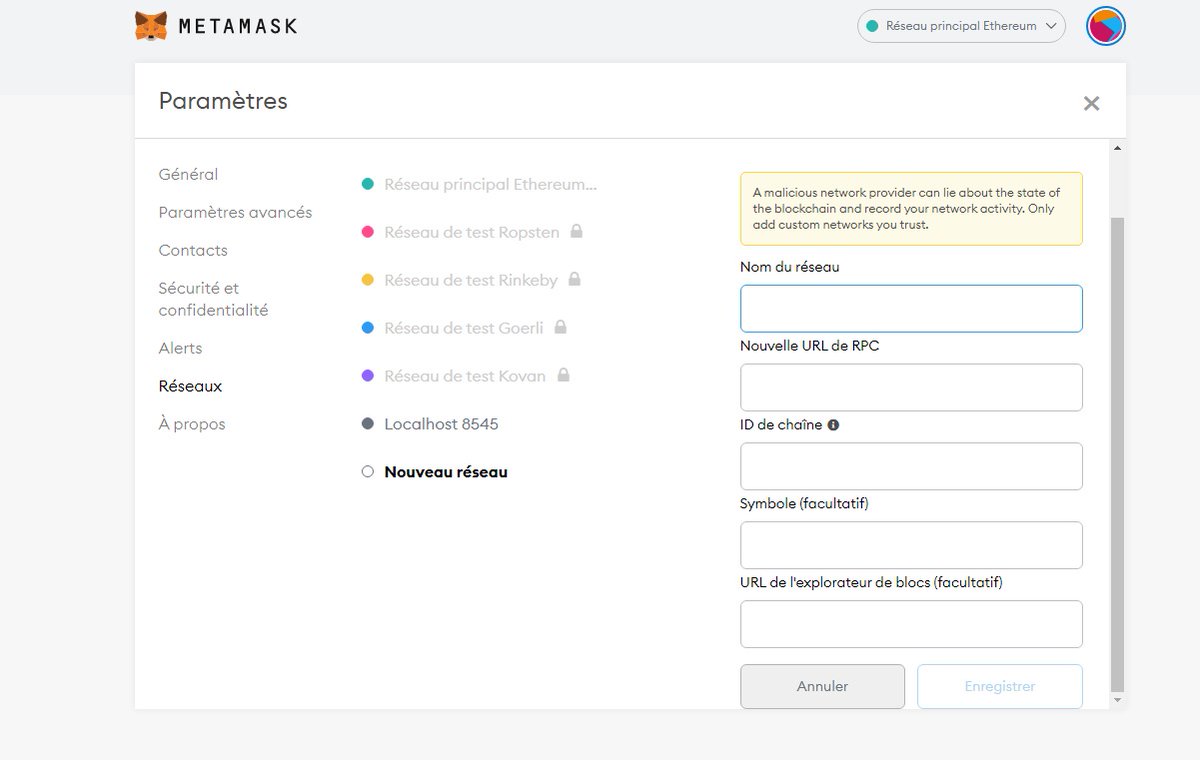Open the account avatar menu
The height and width of the screenshot is (760, 1200).
(x=1106, y=26)
